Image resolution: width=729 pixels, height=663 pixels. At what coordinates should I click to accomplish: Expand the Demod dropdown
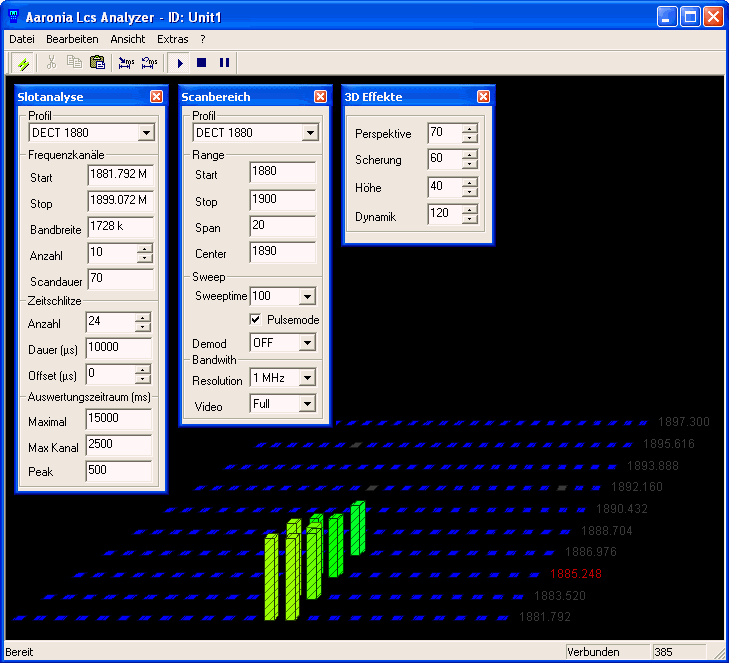click(x=307, y=343)
